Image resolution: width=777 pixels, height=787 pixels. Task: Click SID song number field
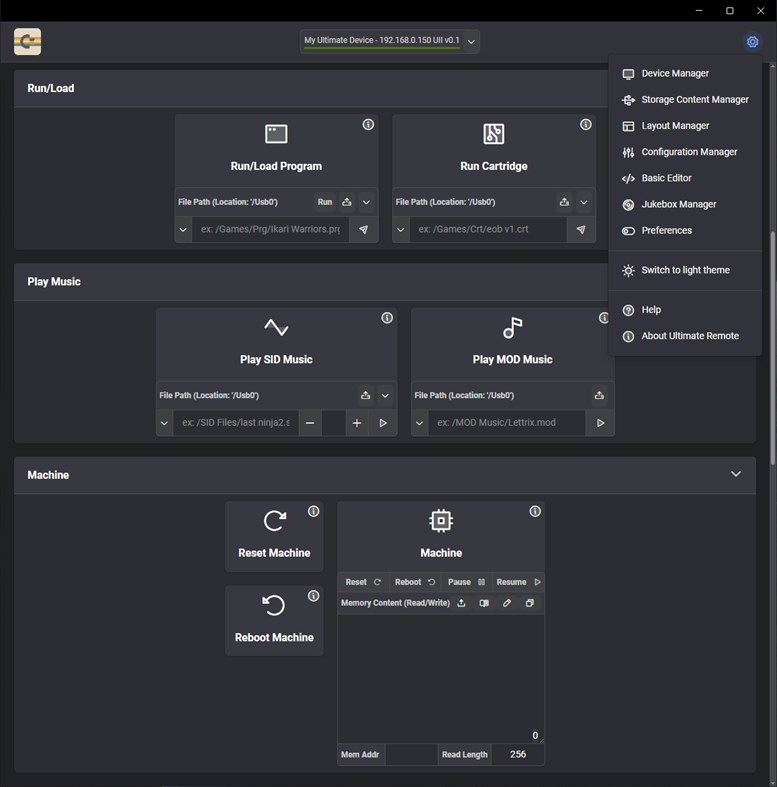coord(333,423)
